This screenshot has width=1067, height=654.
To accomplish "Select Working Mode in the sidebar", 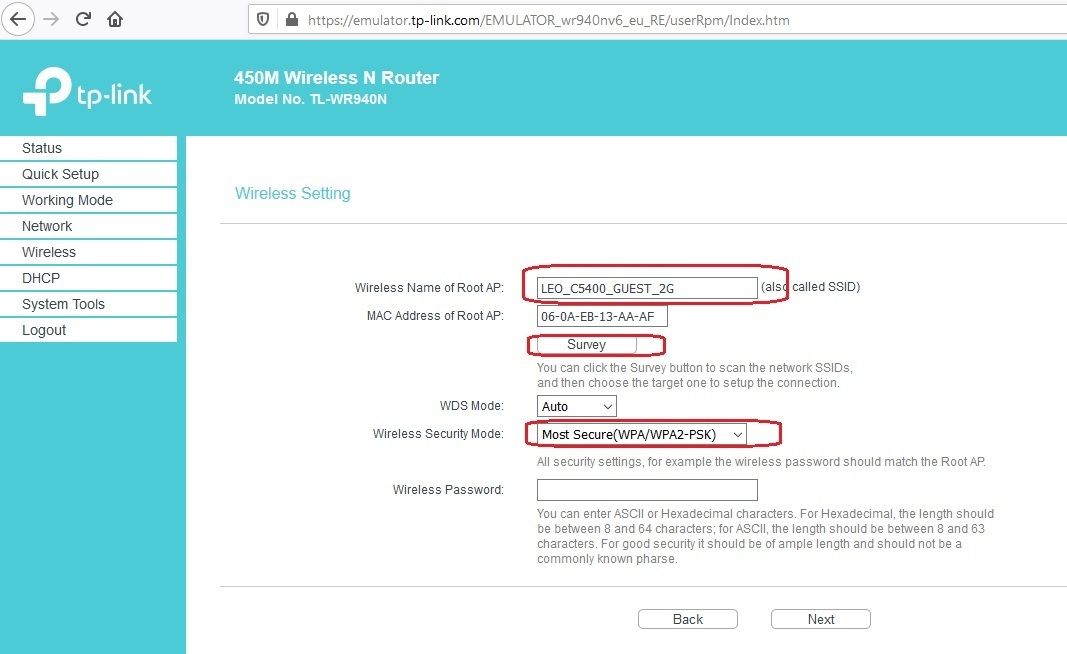I will coord(88,200).
